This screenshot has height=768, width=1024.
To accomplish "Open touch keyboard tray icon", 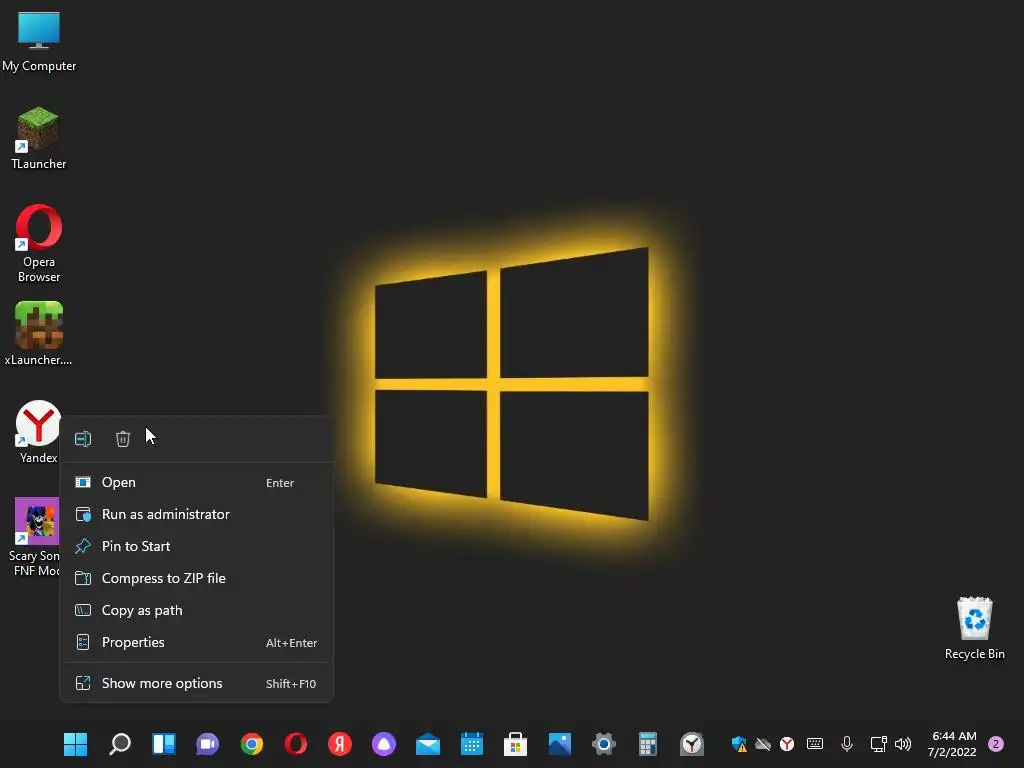I will coord(815,744).
